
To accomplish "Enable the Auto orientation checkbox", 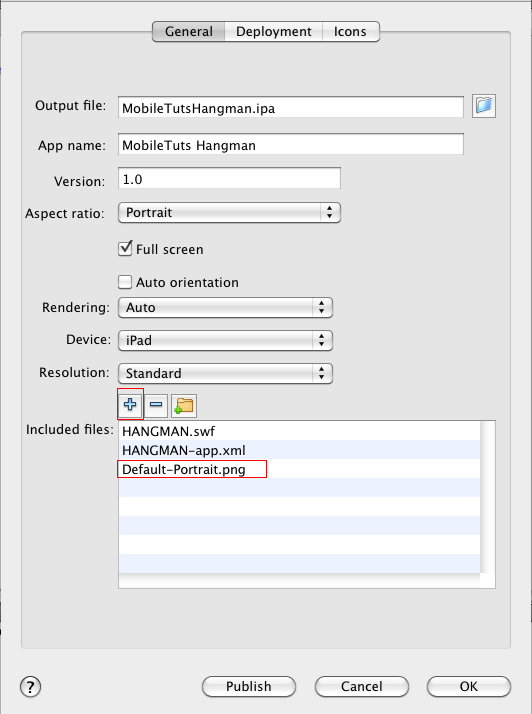I will coord(125,282).
